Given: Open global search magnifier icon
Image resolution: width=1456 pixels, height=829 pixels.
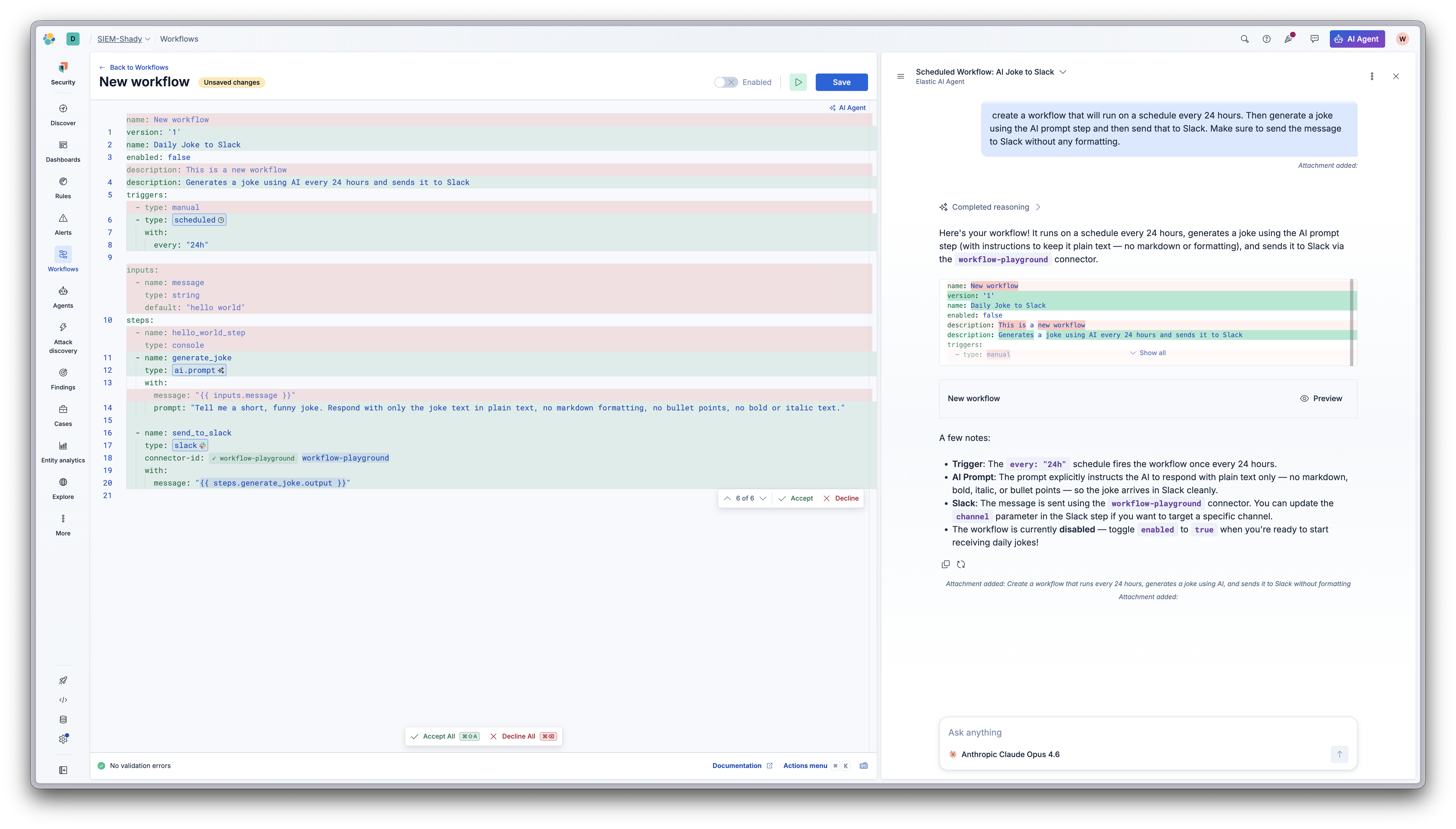Looking at the screenshot, I should 1244,39.
